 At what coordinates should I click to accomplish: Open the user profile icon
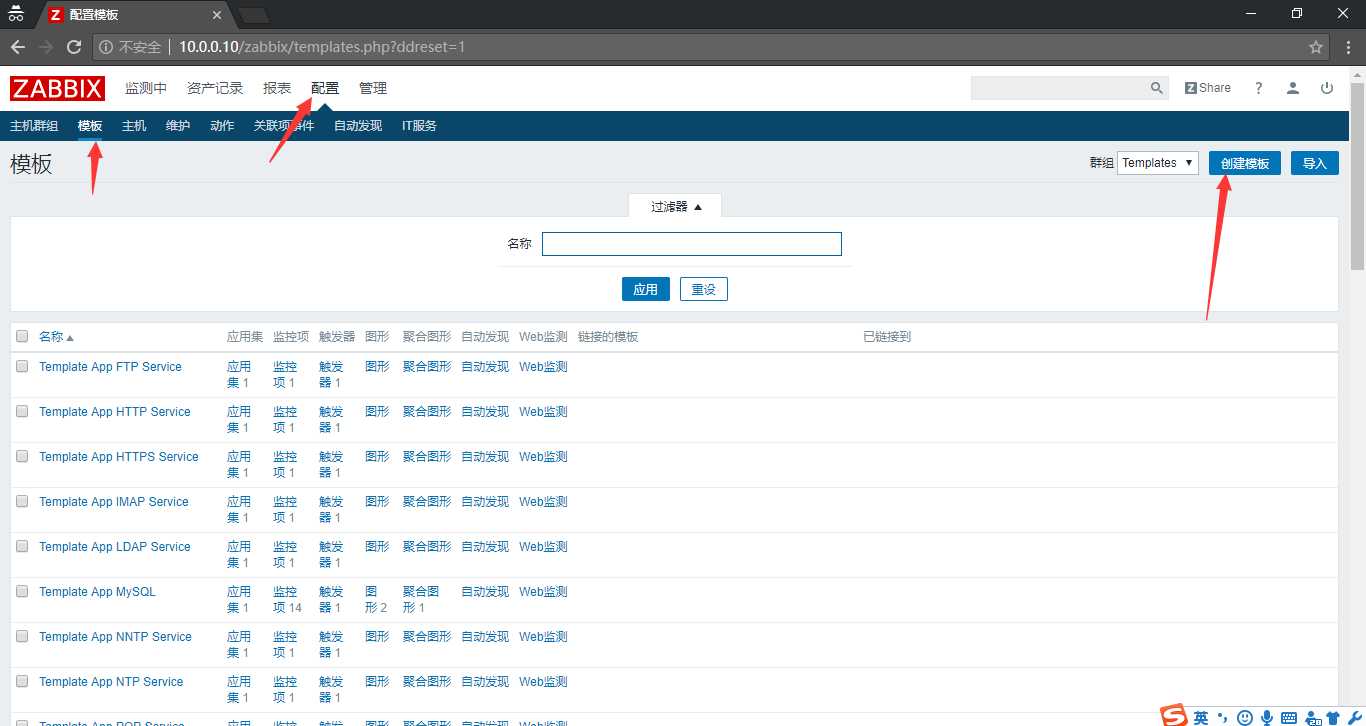(1293, 88)
